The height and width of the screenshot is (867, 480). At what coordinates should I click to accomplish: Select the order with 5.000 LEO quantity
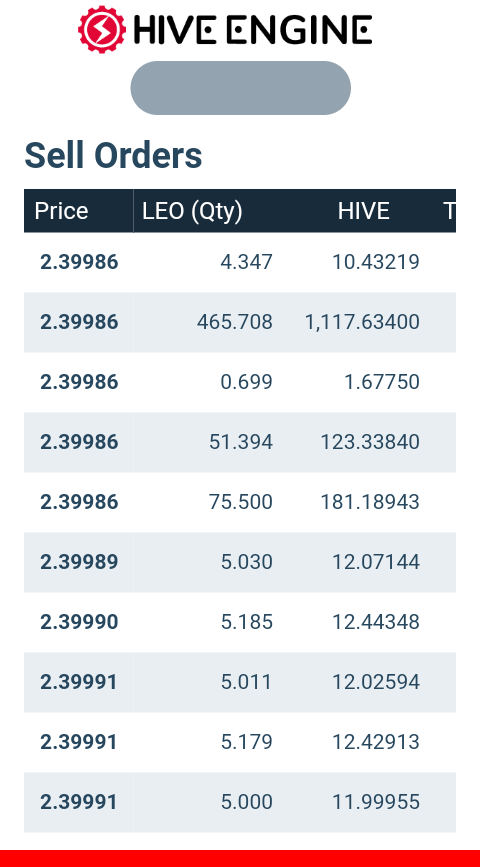click(x=240, y=802)
